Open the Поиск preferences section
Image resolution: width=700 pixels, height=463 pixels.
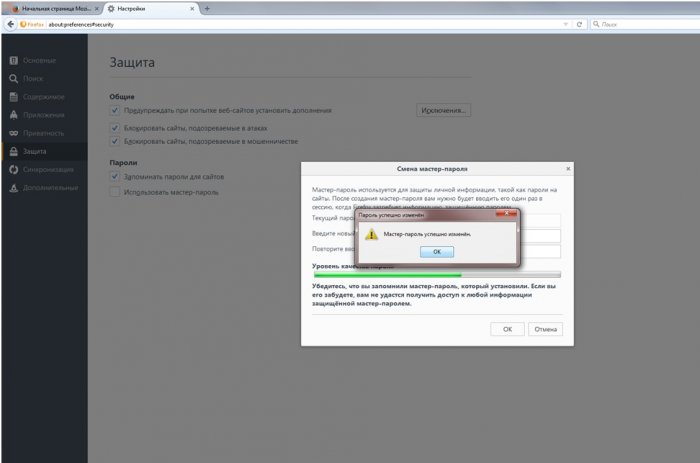click(33, 78)
